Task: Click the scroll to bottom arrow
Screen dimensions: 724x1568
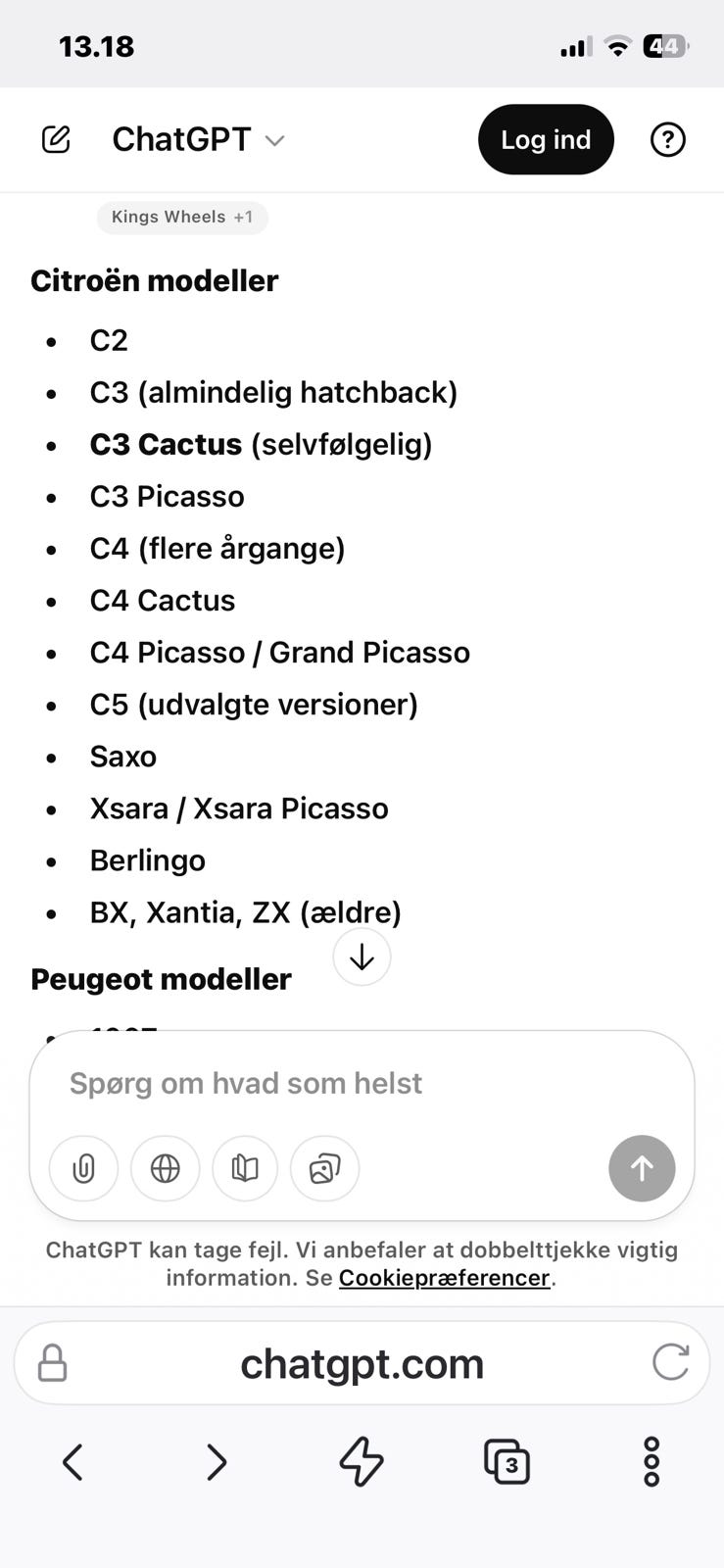Action: click(x=362, y=956)
